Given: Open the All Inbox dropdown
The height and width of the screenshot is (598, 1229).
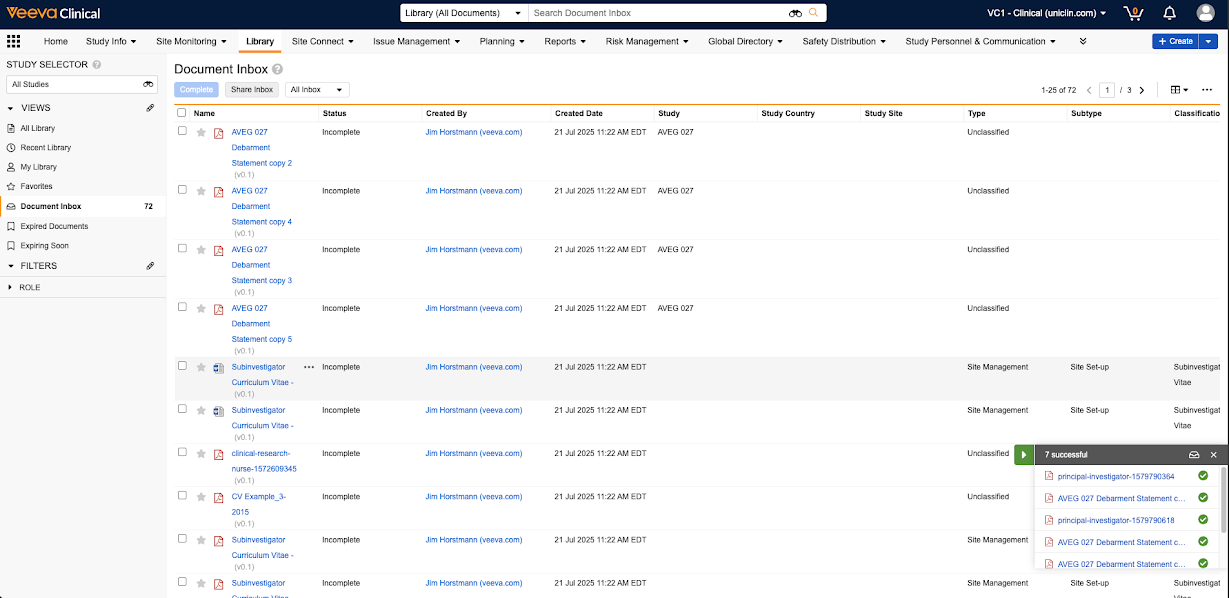Looking at the screenshot, I should tap(317, 90).
